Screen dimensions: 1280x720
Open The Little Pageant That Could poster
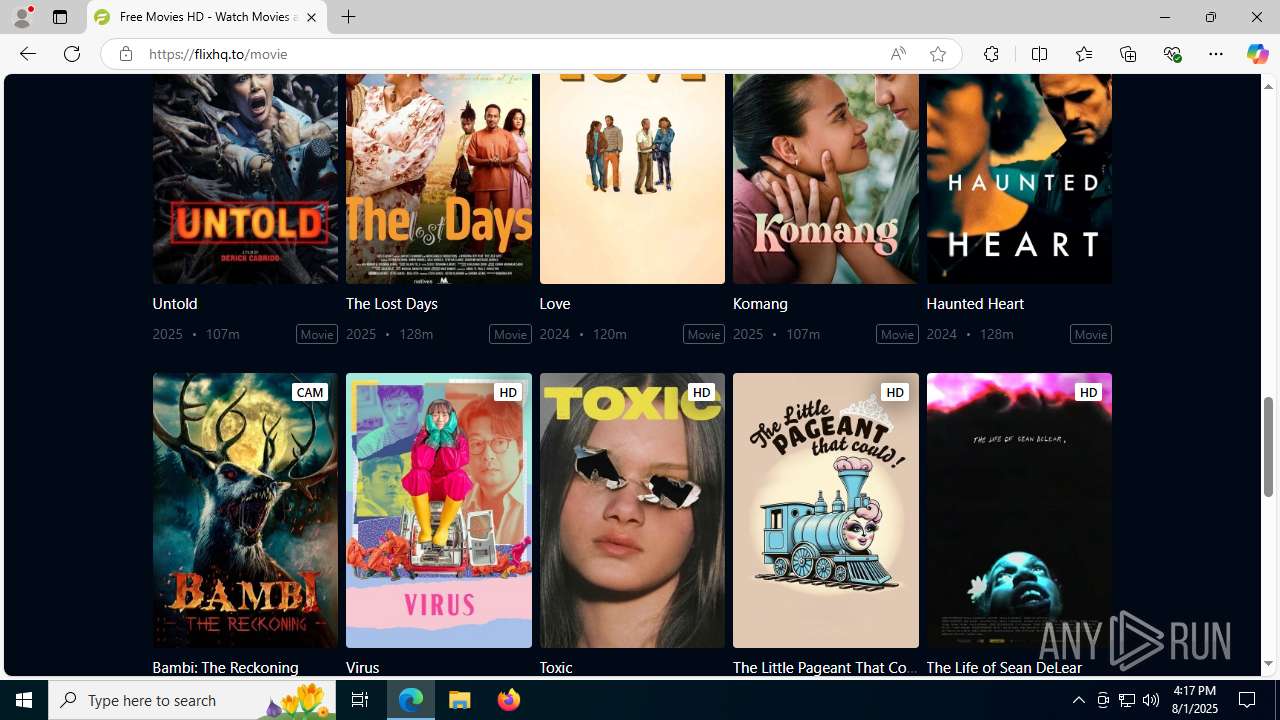point(825,510)
